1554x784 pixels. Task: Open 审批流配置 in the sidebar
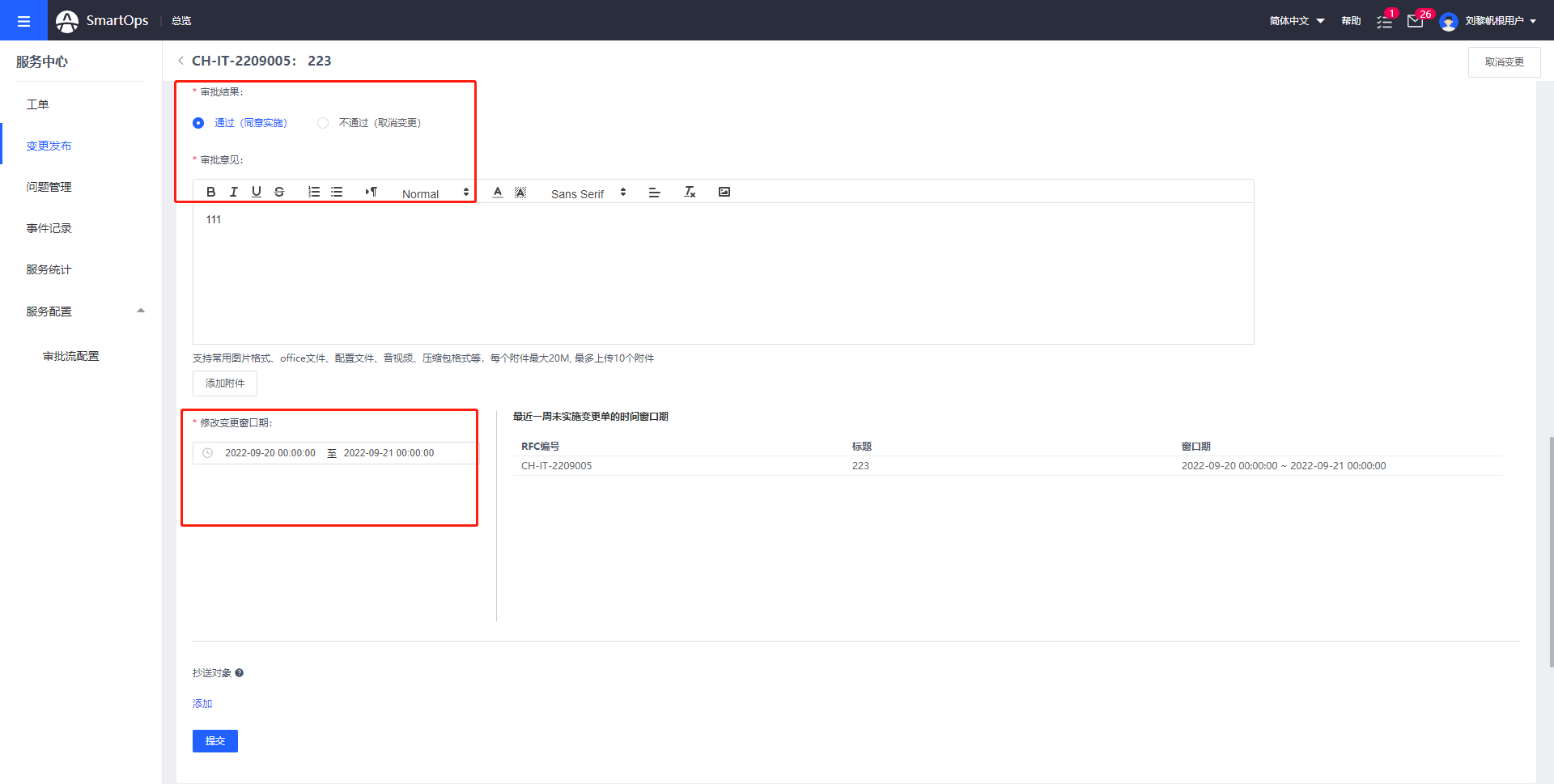click(x=71, y=356)
